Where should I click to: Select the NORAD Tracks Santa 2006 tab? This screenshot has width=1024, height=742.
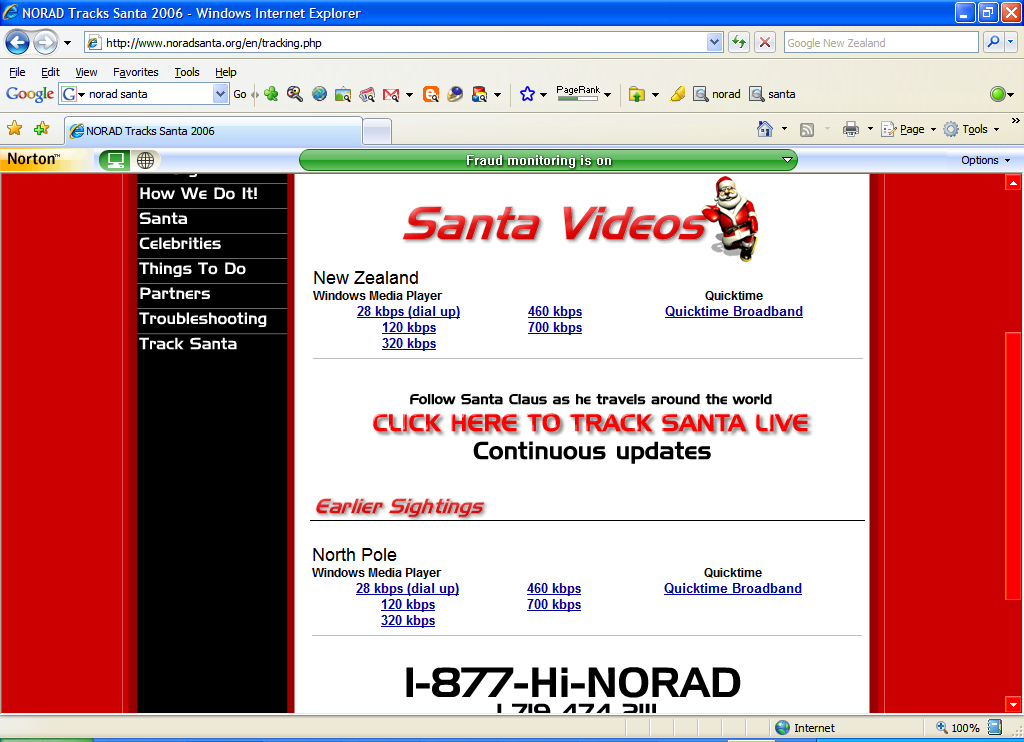(213, 131)
